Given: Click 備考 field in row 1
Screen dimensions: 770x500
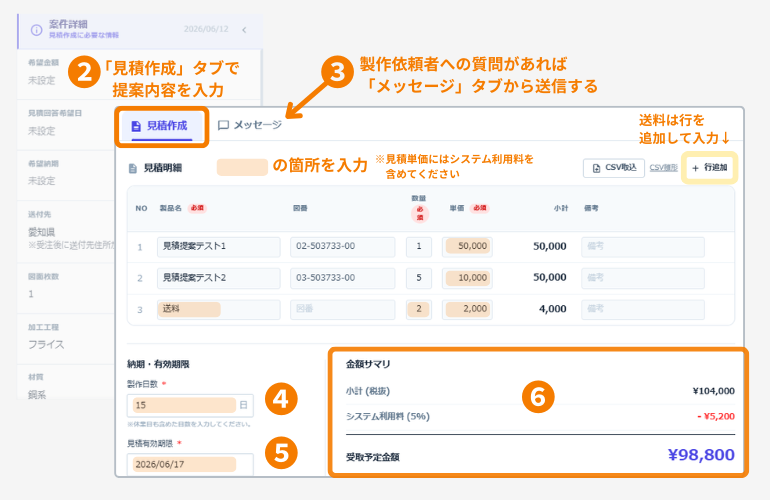Looking at the screenshot, I should (x=643, y=247).
